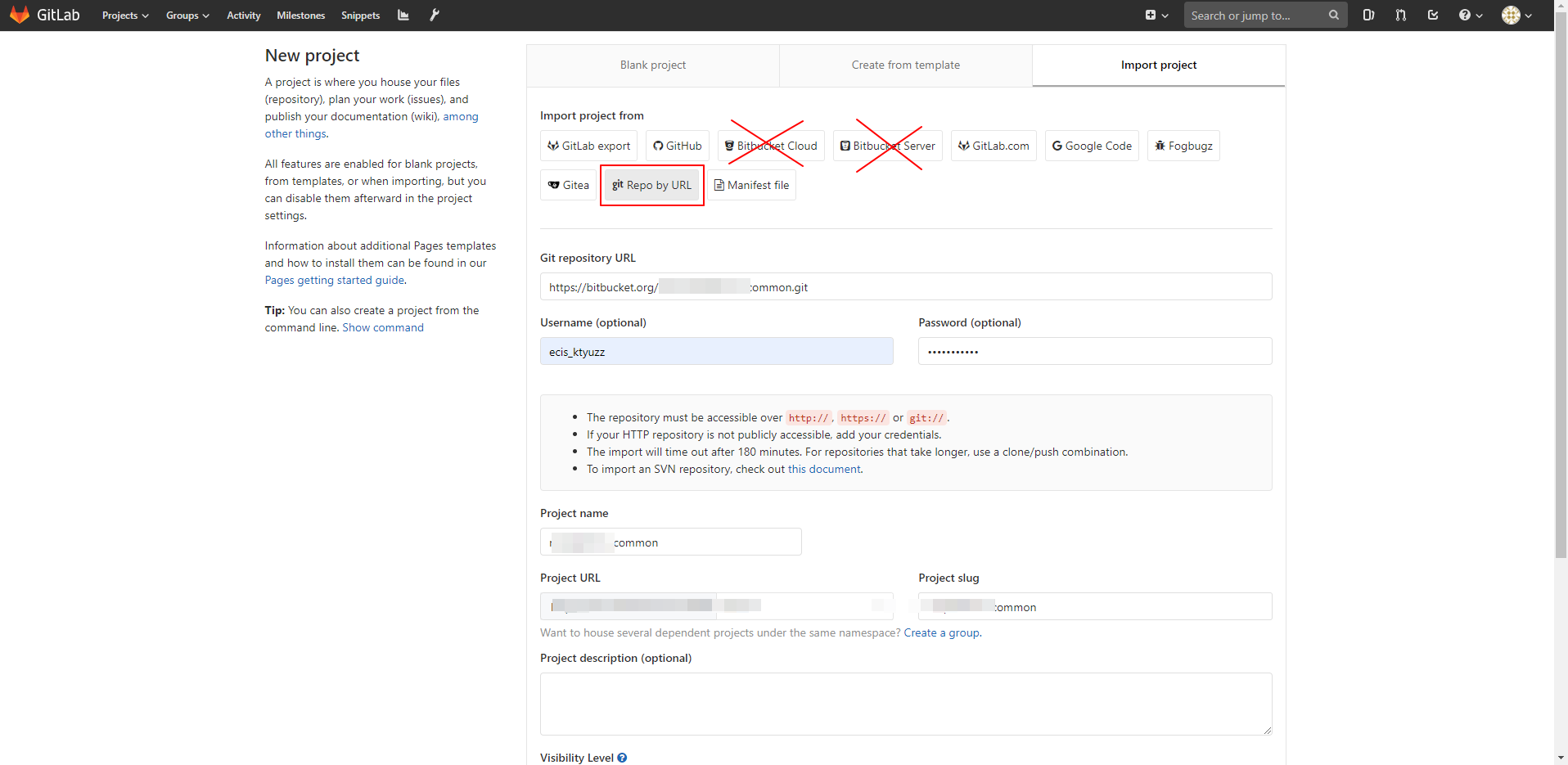This screenshot has height=765, width=1568.
Task: Switch to Create from template tab
Action: [x=906, y=65]
